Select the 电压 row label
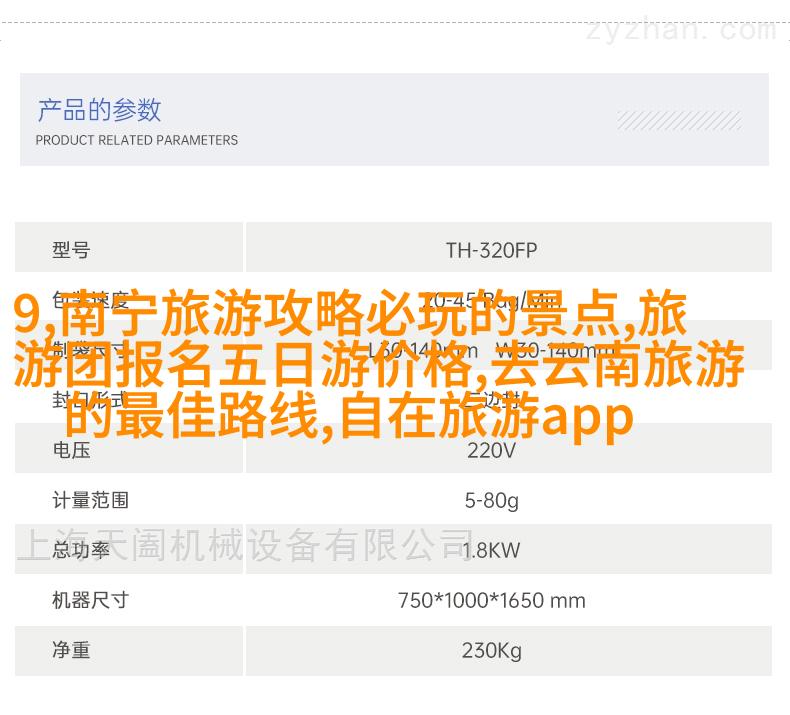Viewport: 790px width, 715px height. pos(71,450)
